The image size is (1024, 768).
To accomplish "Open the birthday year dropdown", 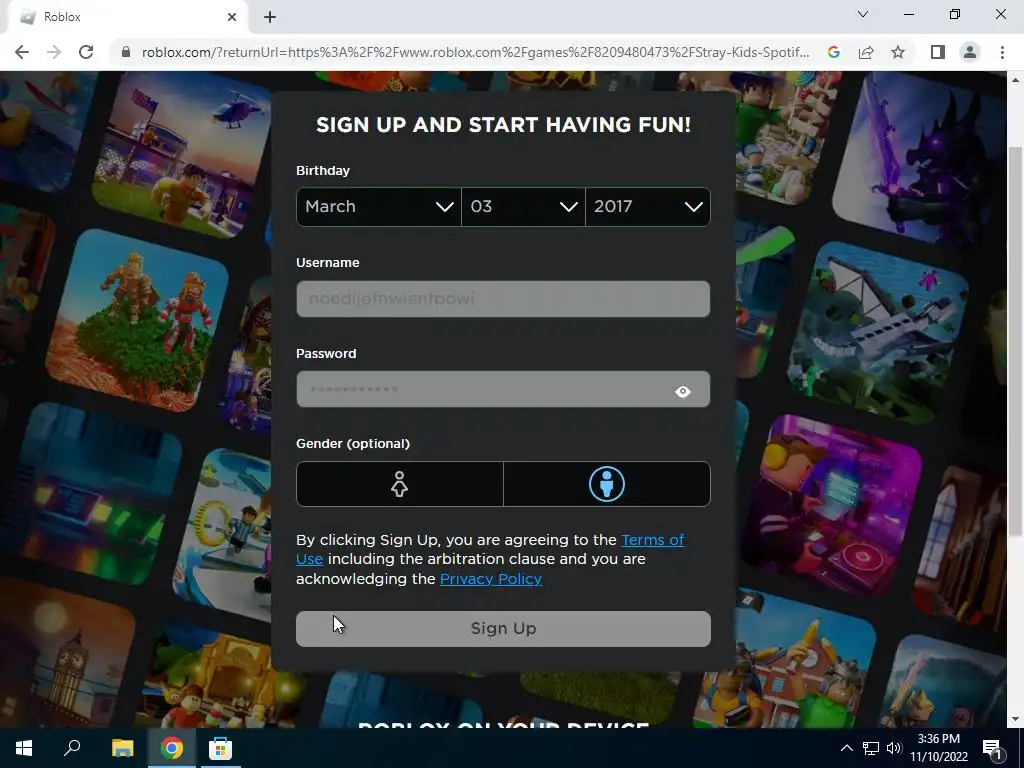I will (648, 206).
